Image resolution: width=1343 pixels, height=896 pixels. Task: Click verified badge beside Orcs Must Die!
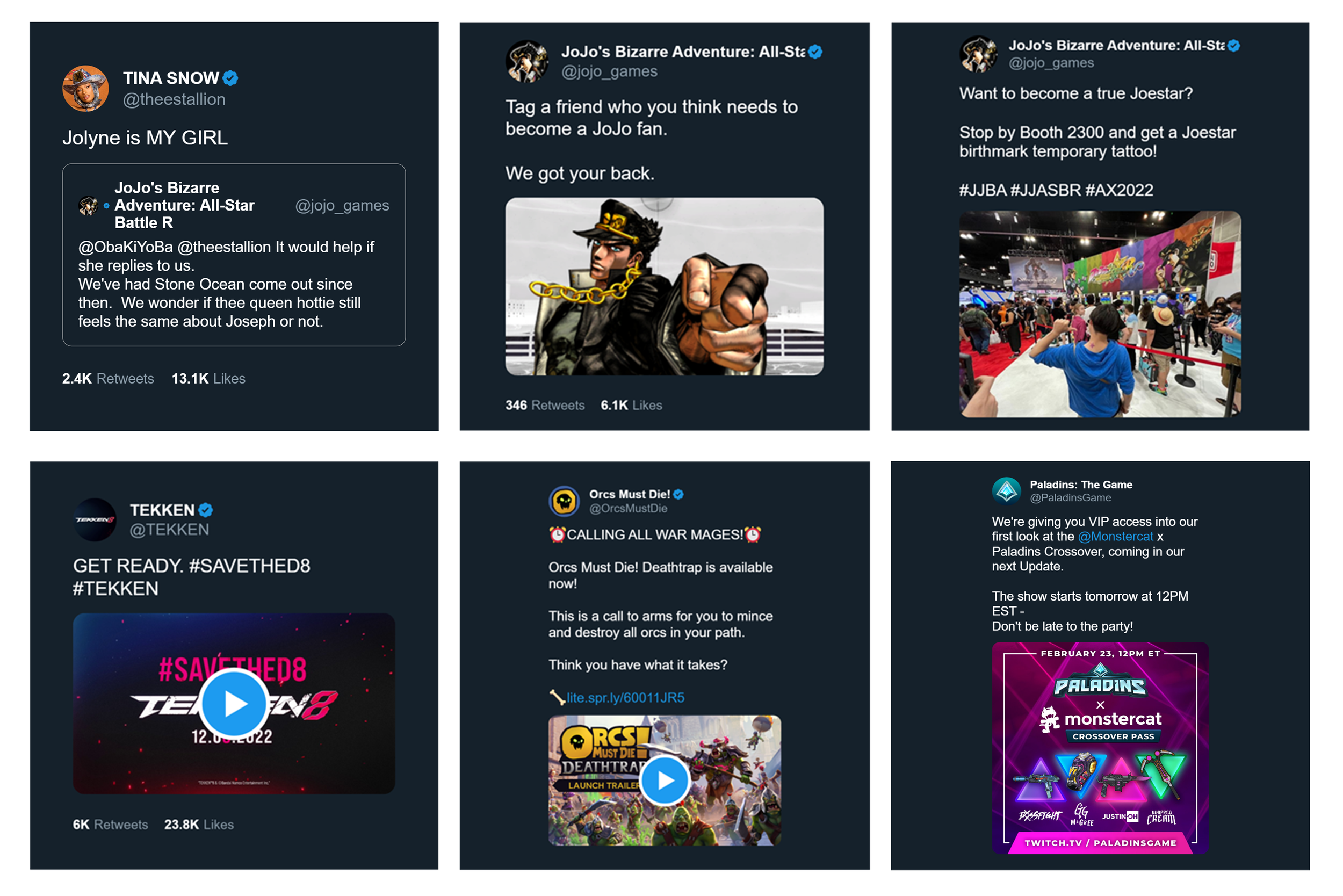pyautogui.click(x=678, y=494)
